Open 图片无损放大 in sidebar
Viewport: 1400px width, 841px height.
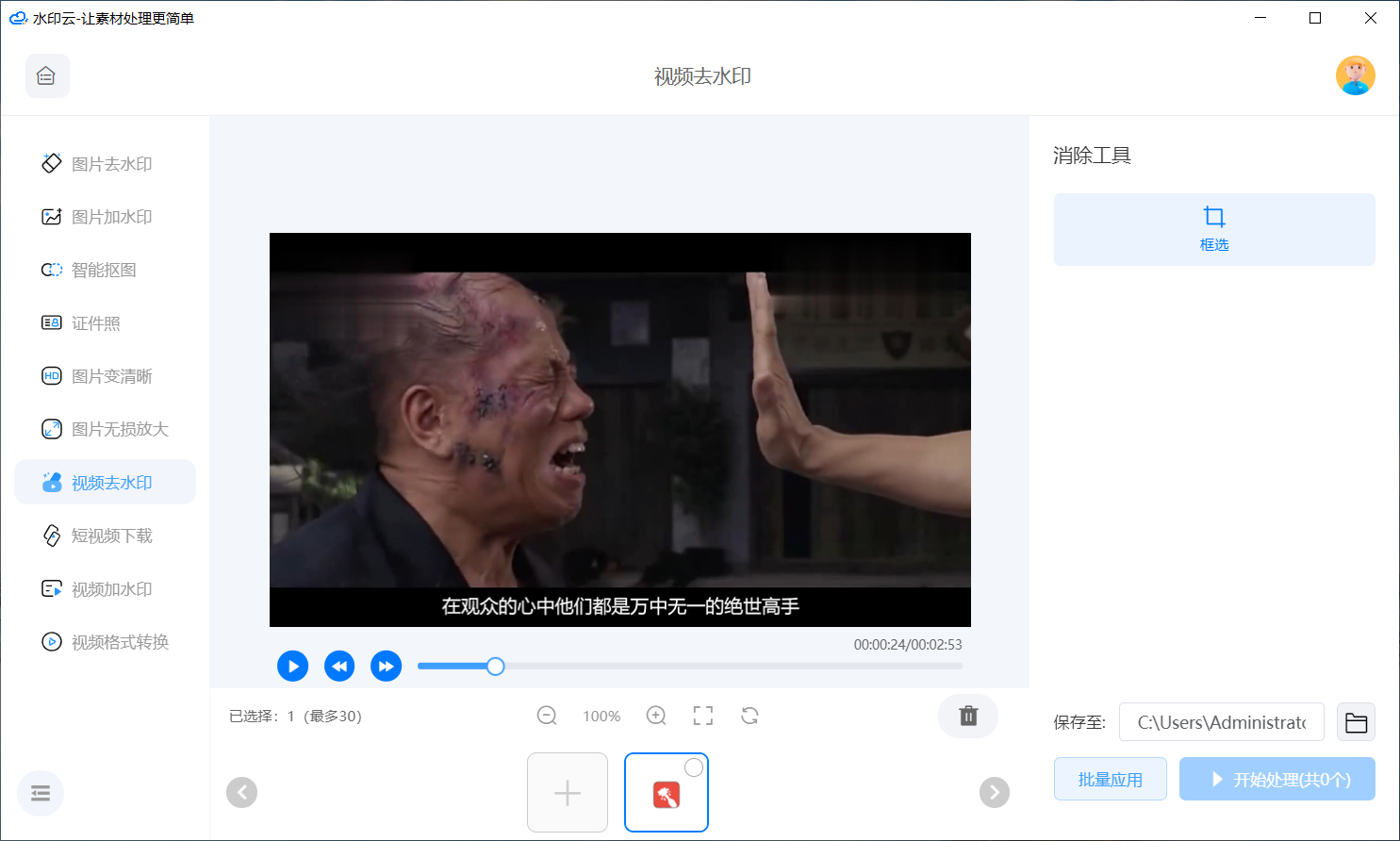click(x=105, y=429)
